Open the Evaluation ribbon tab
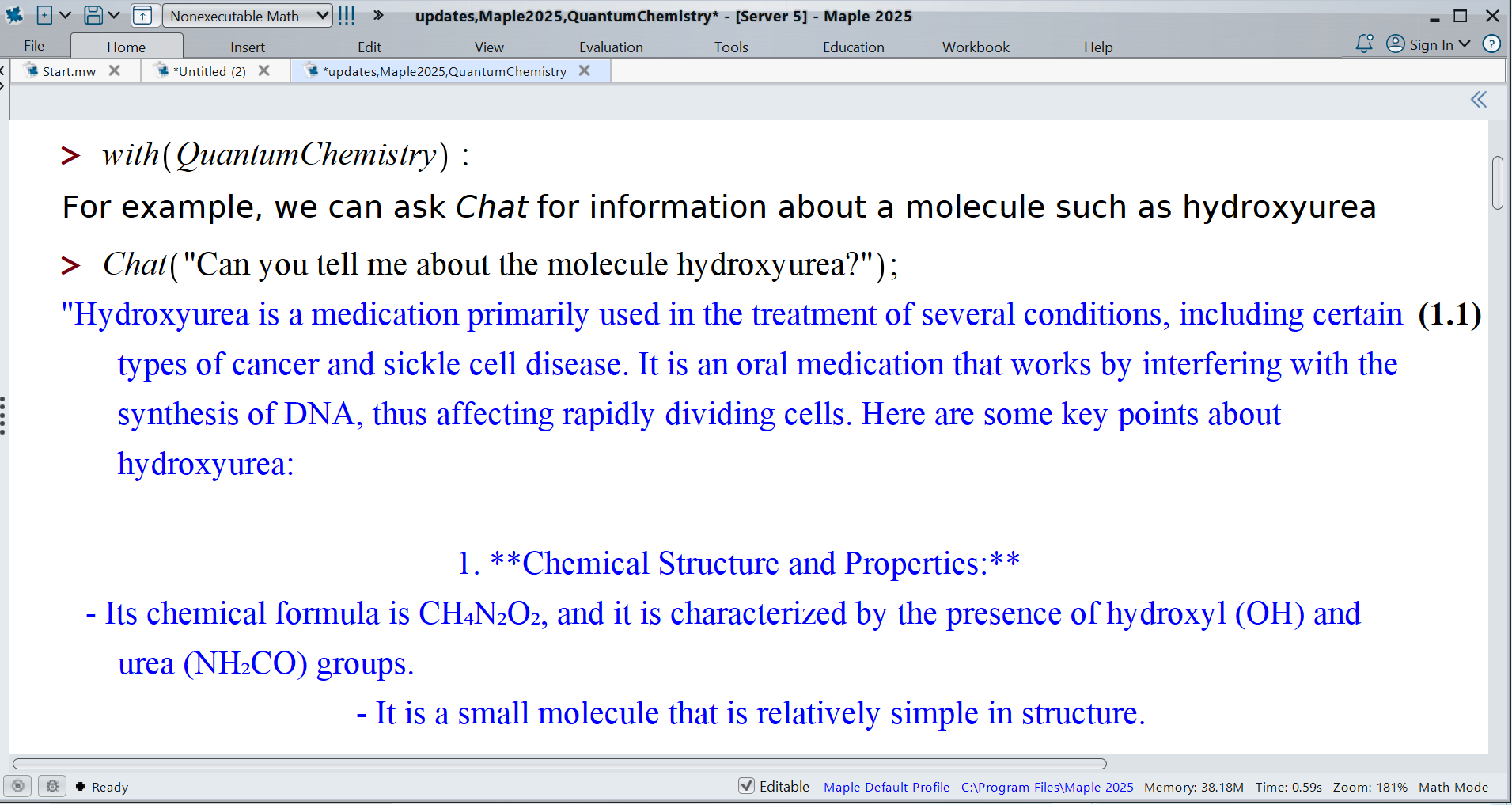The image size is (1512, 805). 611,47
